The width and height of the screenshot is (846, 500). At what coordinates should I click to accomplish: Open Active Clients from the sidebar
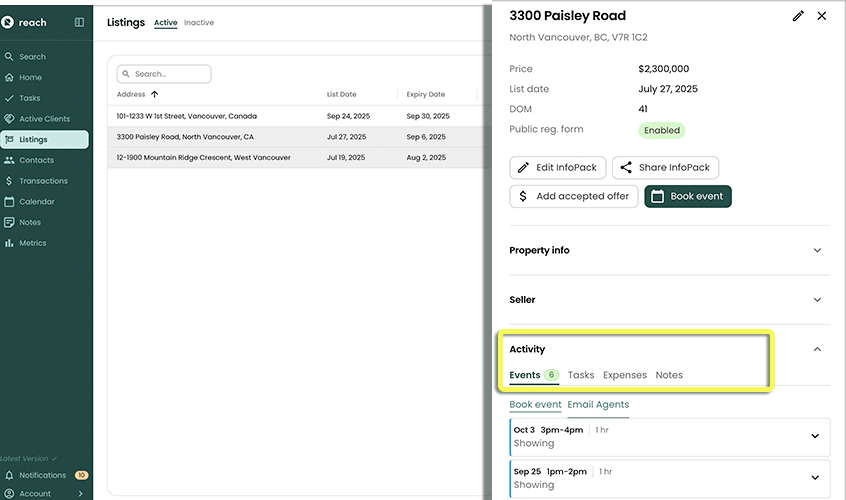click(44, 119)
